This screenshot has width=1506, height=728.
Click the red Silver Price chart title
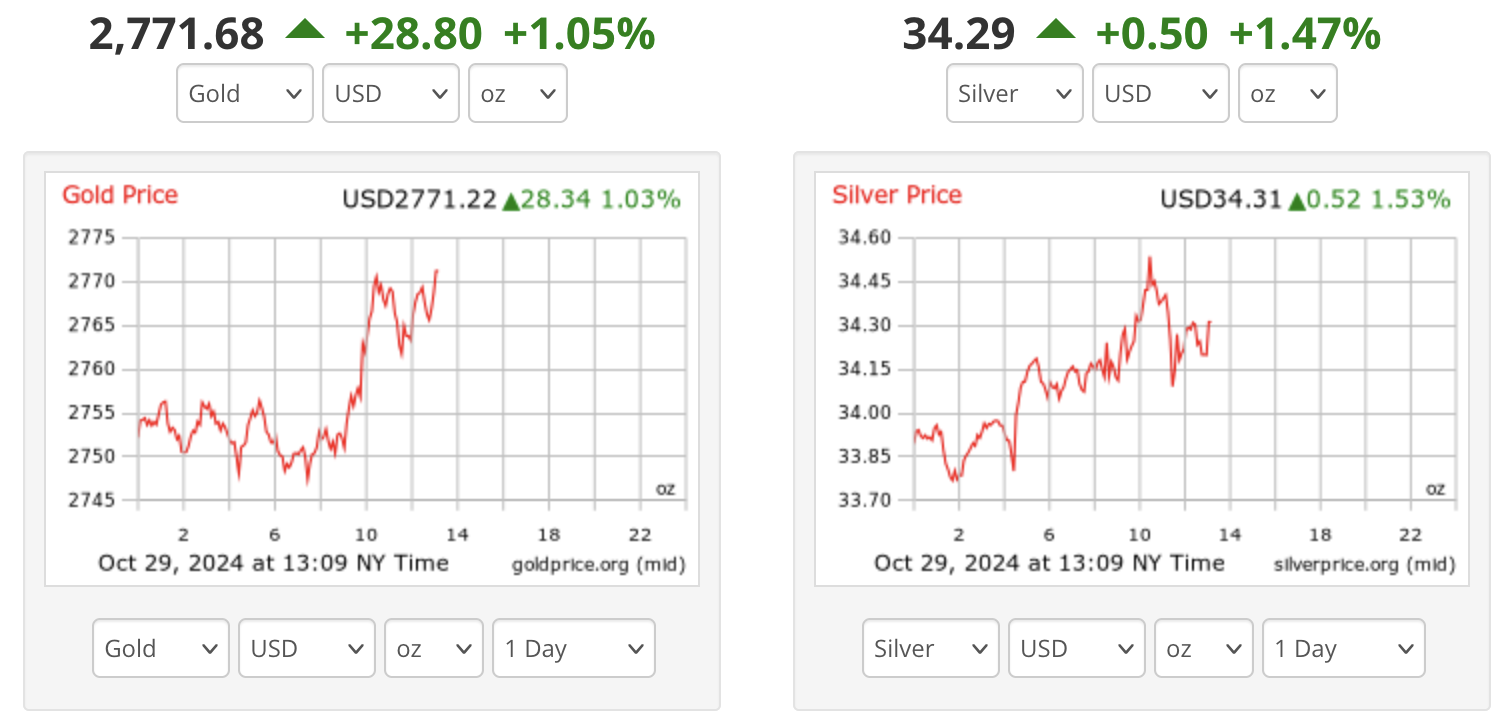(897, 195)
